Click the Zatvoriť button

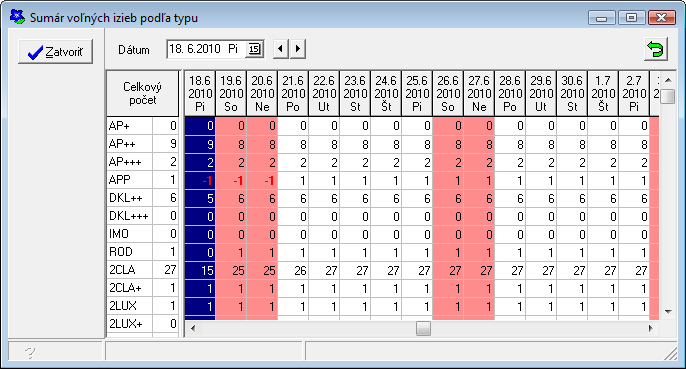[x=56, y=52]
